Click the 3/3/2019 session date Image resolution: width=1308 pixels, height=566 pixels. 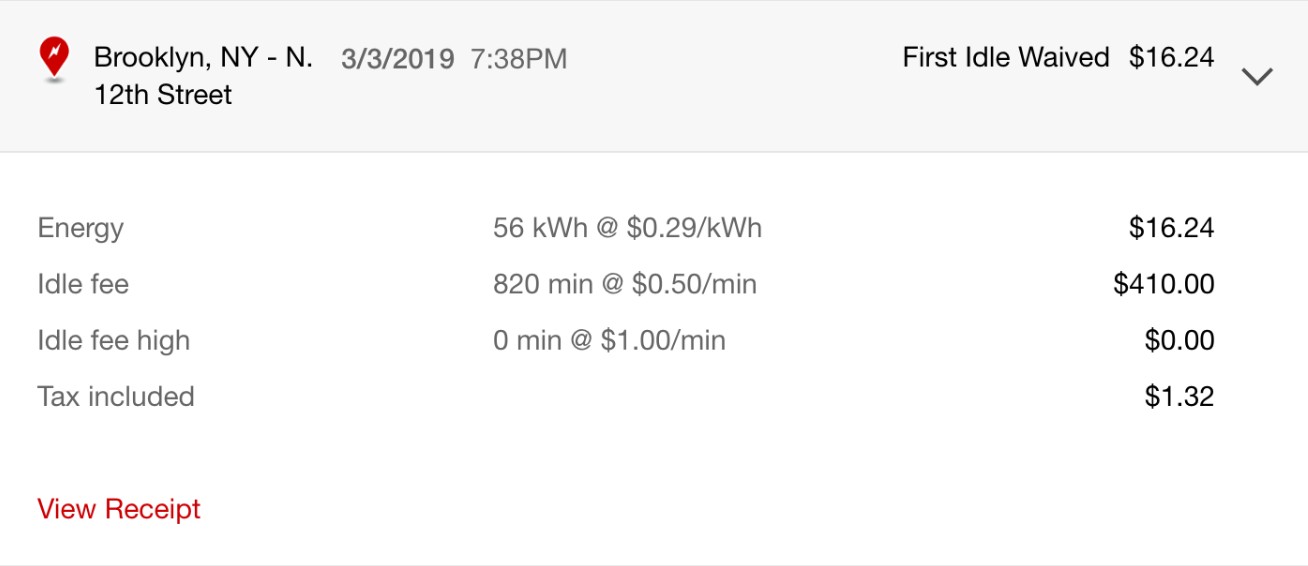point(397,59)
